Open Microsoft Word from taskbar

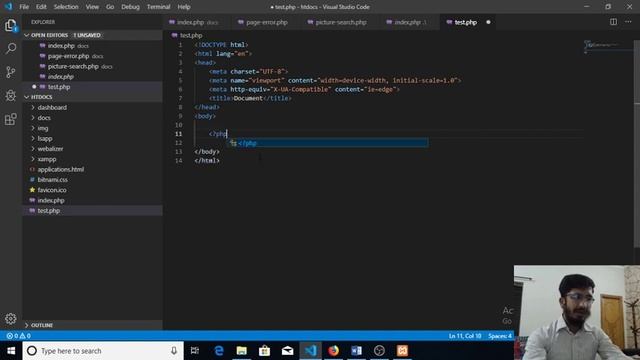coord(356,351)
